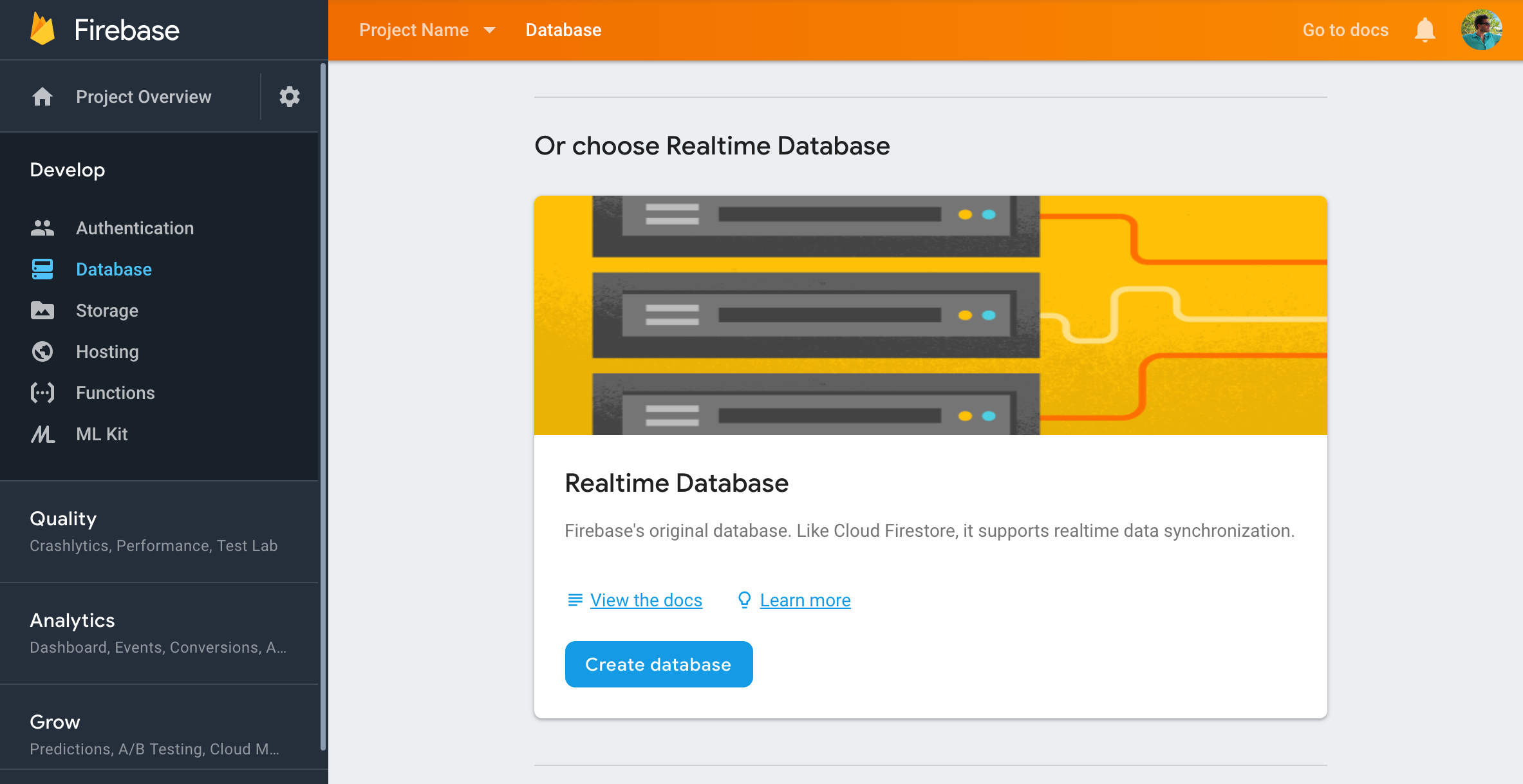This screenshot has width=1523, height=784.
Task: Click the Functions brackets icon
Action: coord(42,393)
